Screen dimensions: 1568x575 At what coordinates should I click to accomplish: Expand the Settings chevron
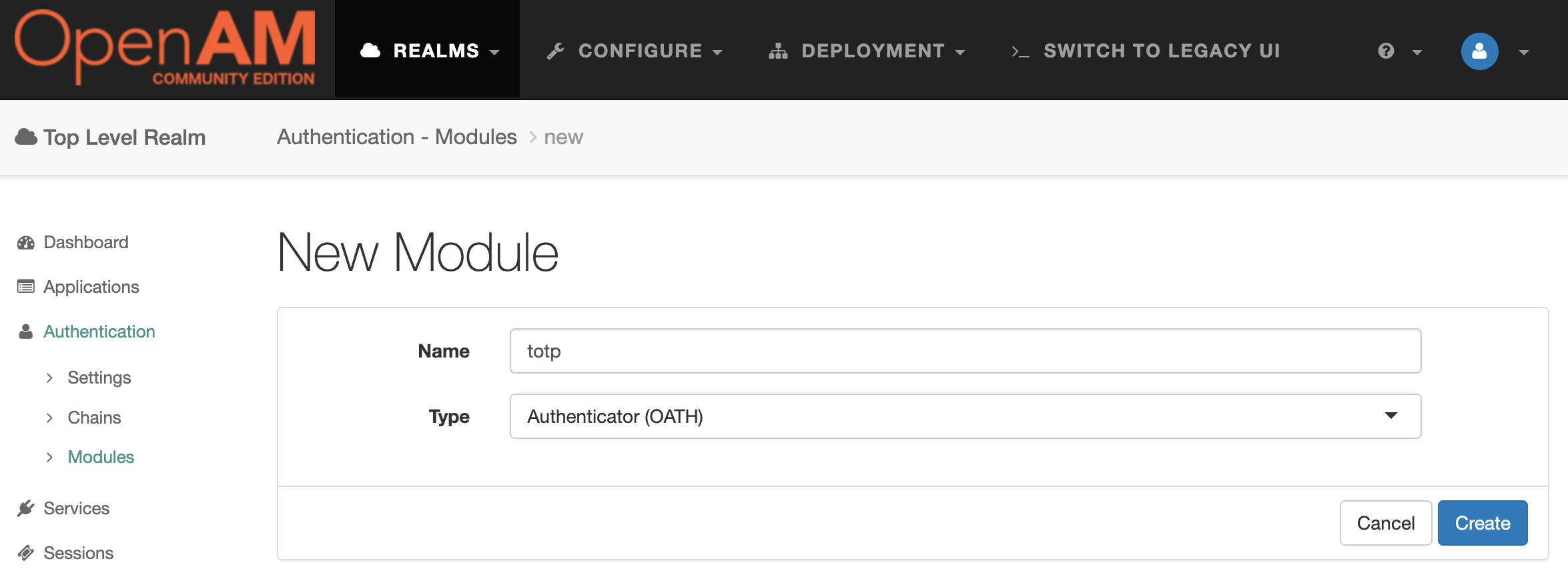coord(49,378)
